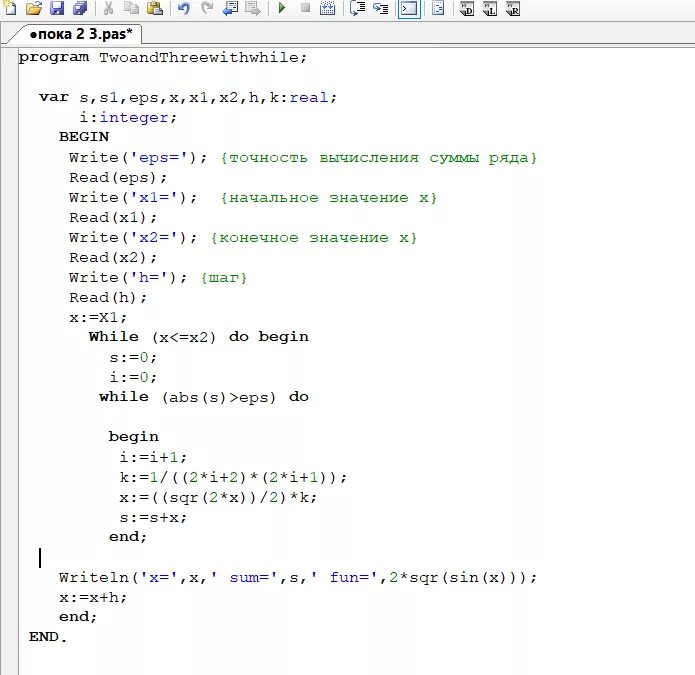Navigate forward with the gray arrow icon
This screenshot has height=675, width=695.
pyautogui.click(x=253, y=8)
